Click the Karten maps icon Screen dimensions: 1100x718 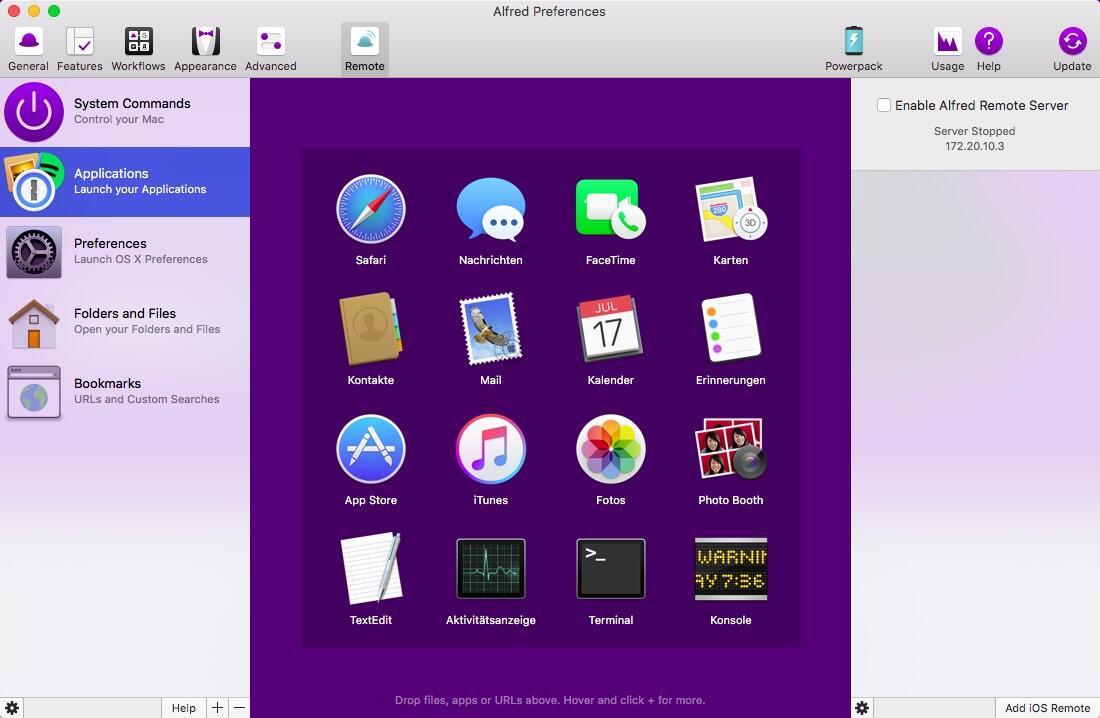pos(730,209)
